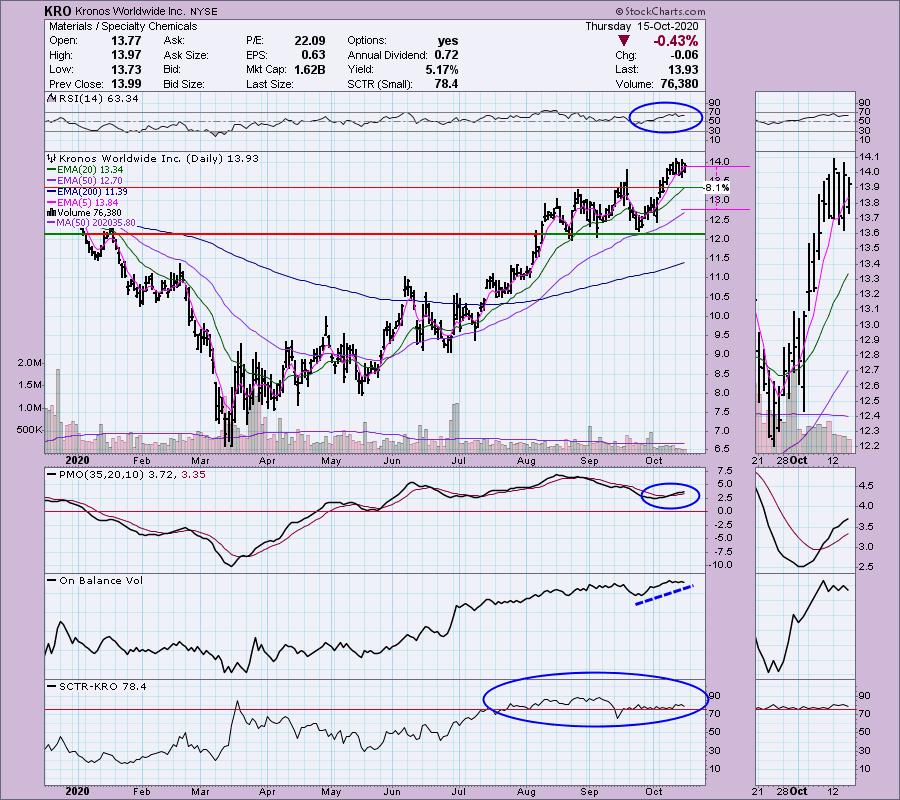900x800 pixels.
Task: Click the EMA(200) 11.39 legend entry
Action: tap(92, 192)
